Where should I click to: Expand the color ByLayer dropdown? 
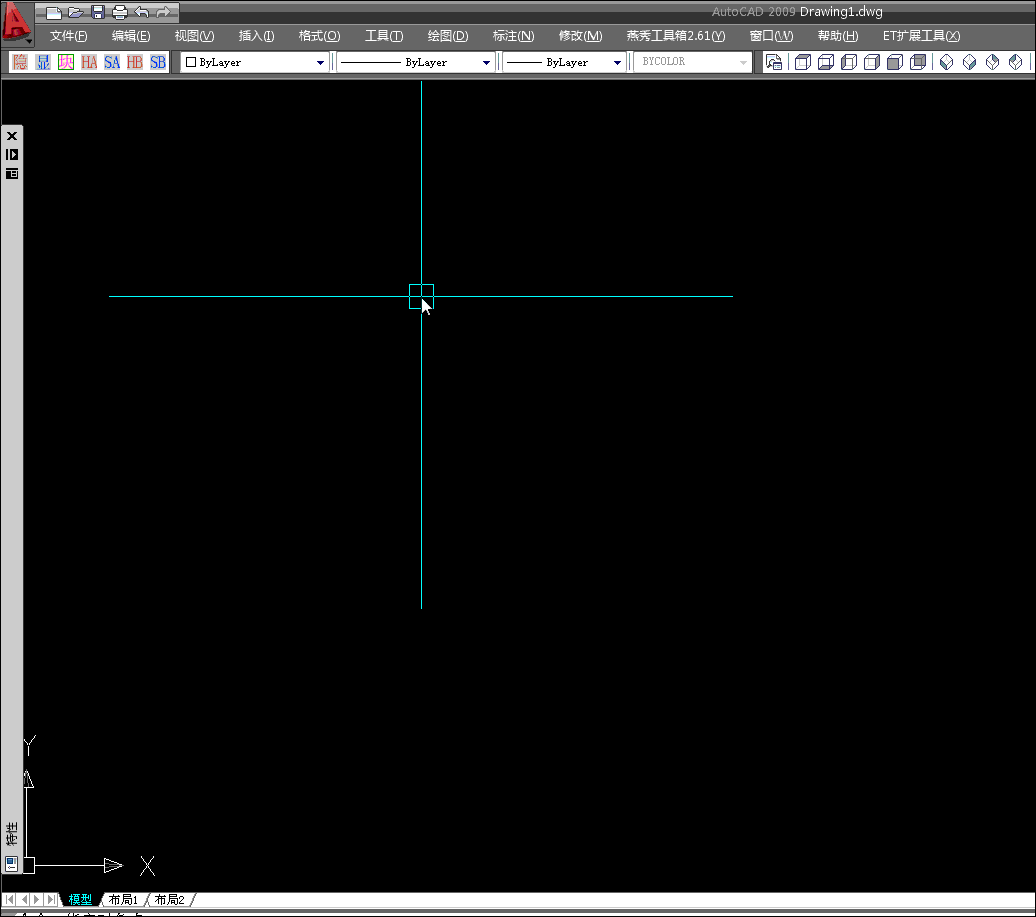point(320,62)
